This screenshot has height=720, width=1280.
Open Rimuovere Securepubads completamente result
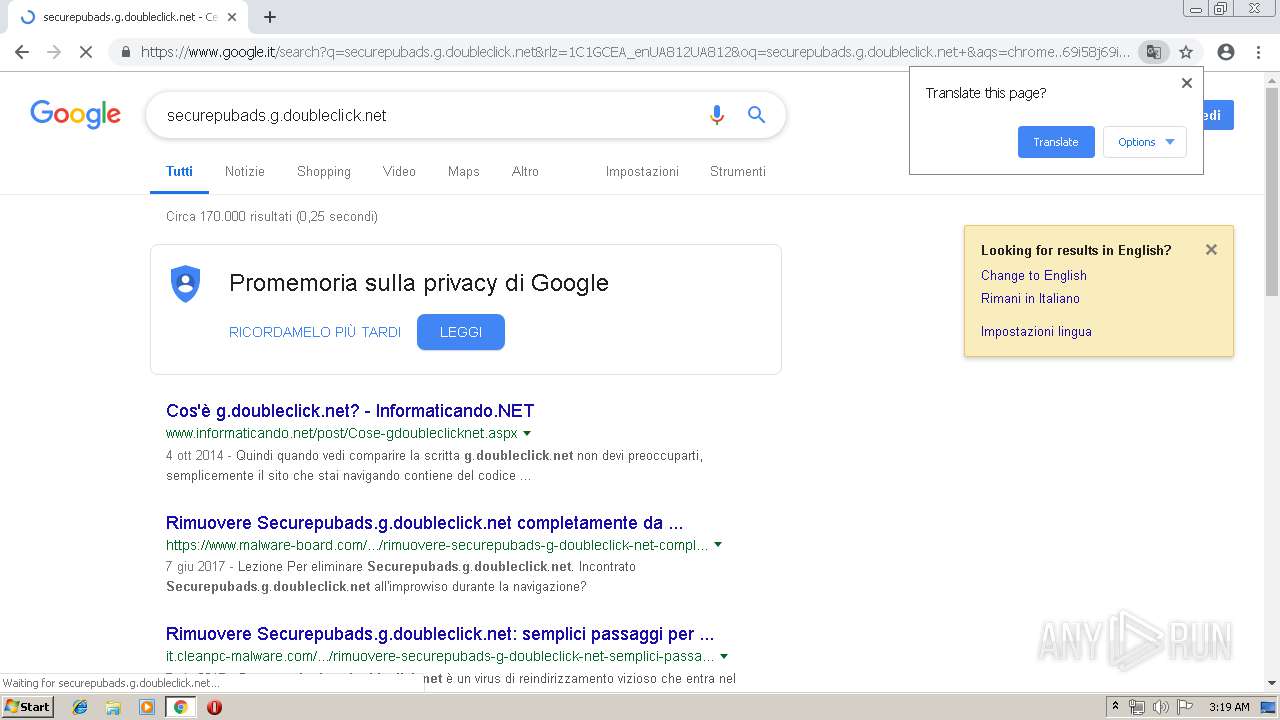pos(425,523)
